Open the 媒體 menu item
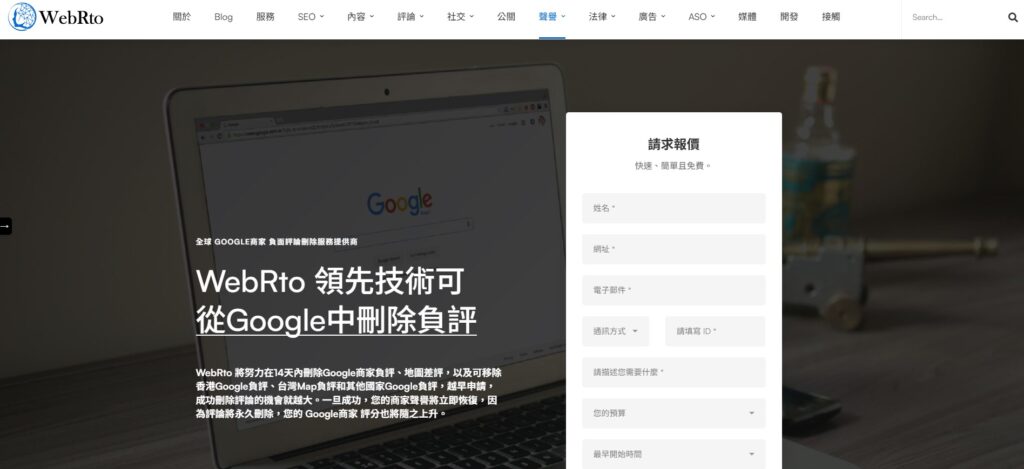Screen dimensions: 1024x469 [747, 17]
